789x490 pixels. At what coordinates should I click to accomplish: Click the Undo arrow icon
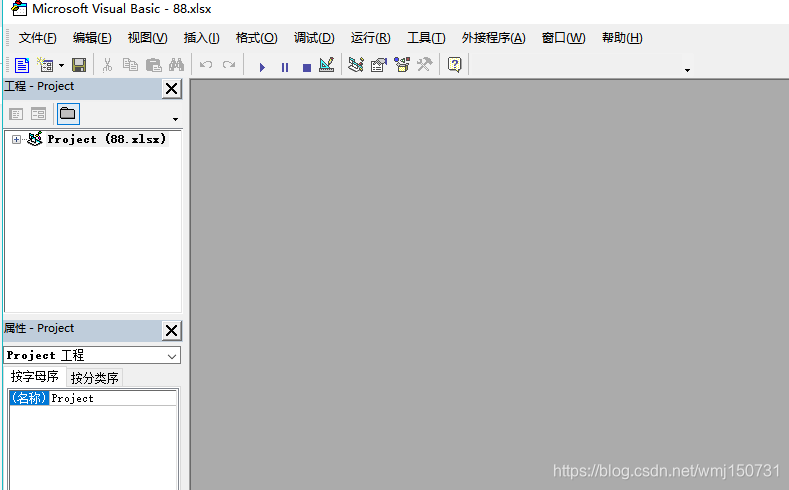[x=206, y=65]
